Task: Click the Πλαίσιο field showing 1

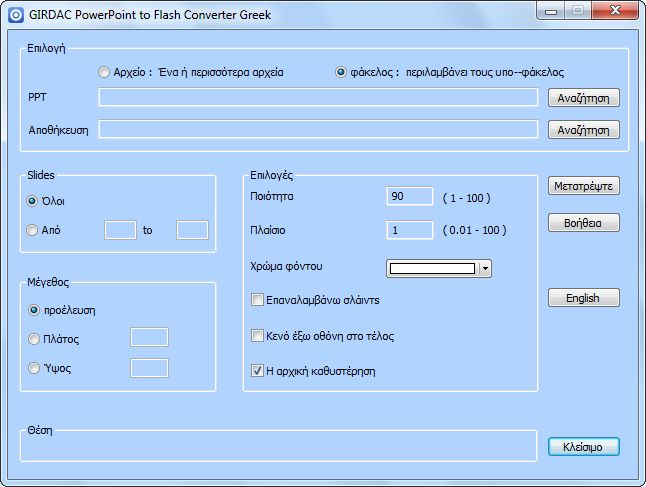Action: tap(410, 230)
